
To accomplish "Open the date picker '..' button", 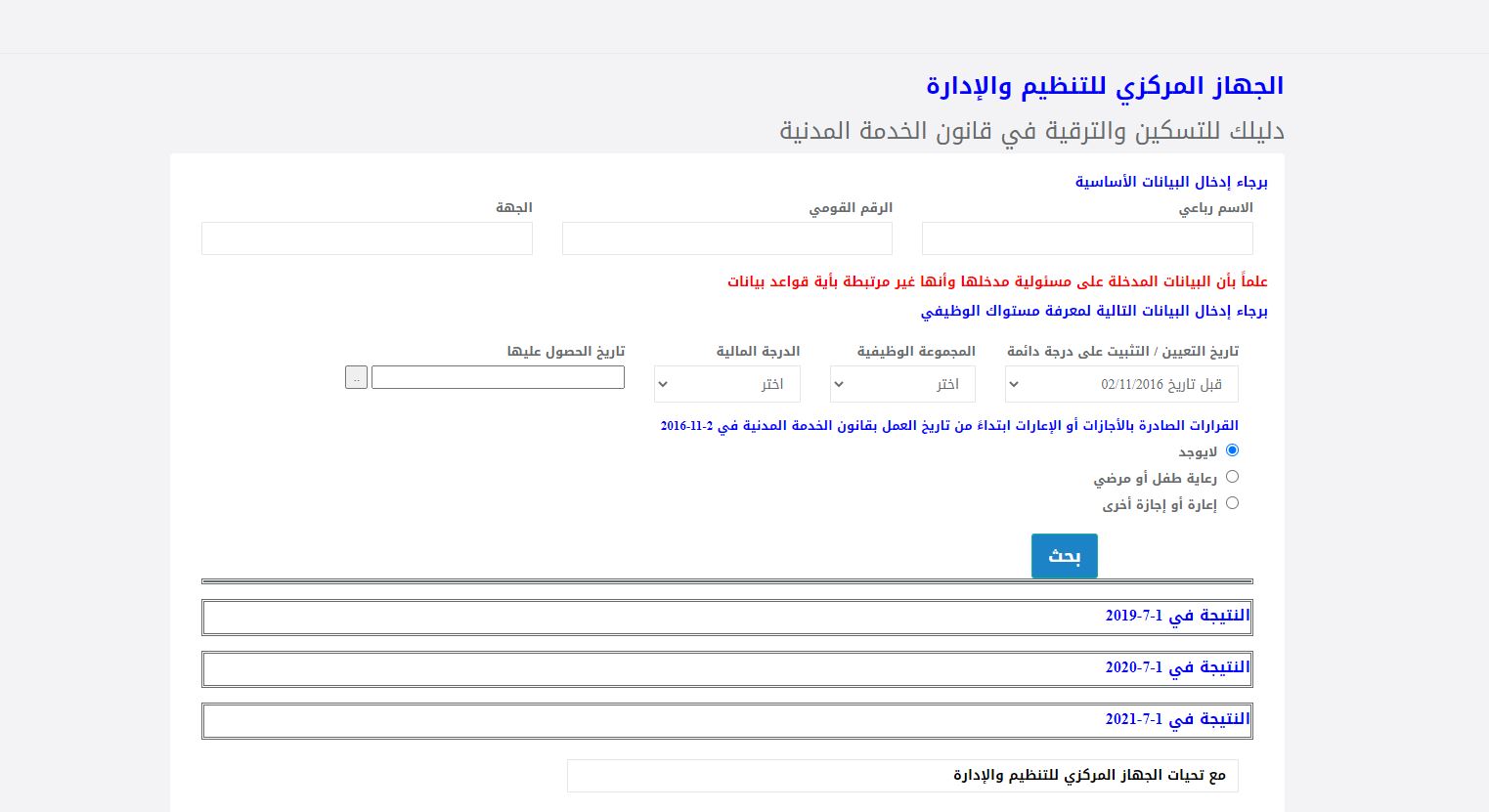I will (356, 377).
